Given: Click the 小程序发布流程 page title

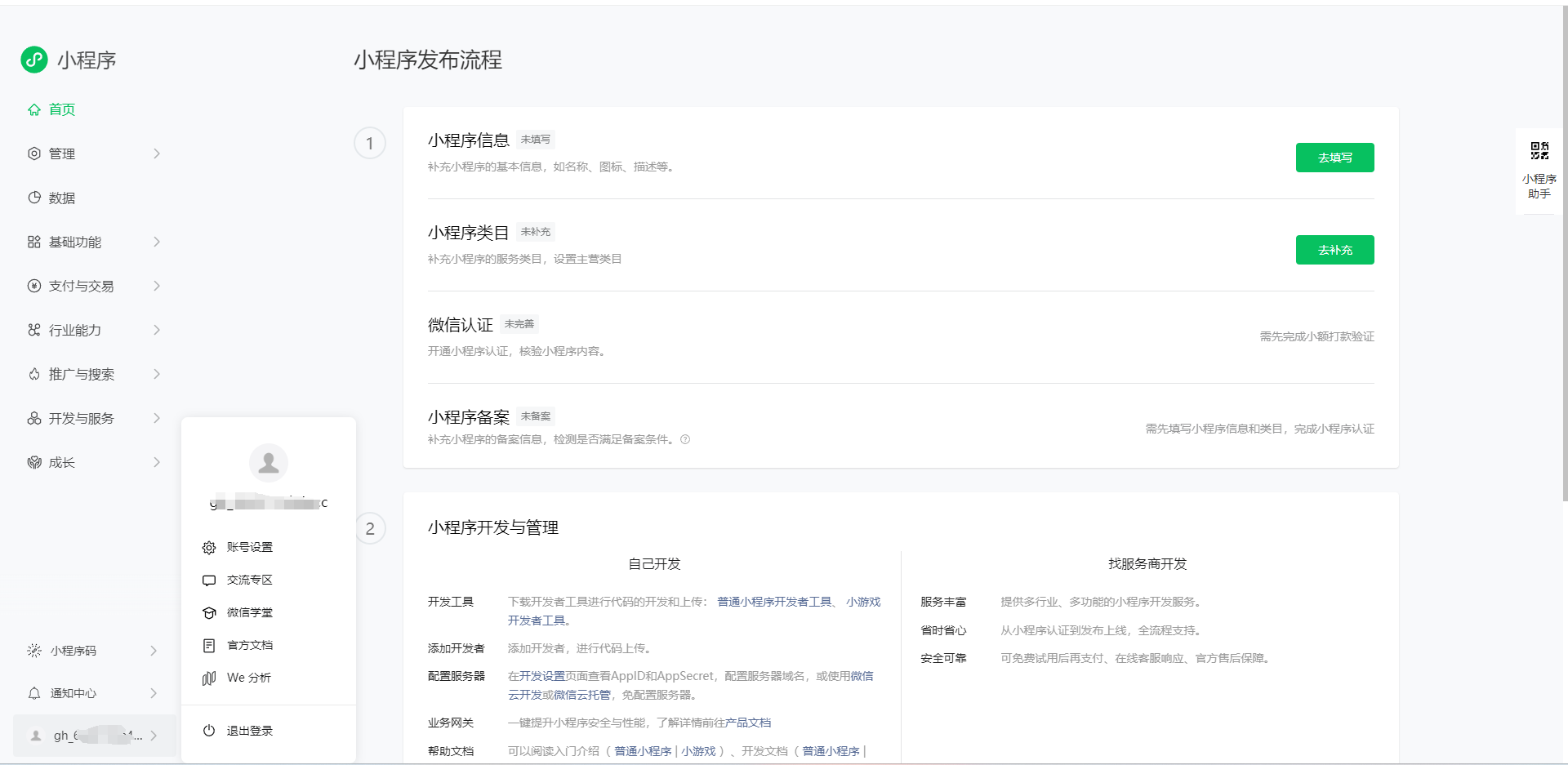Looking at the screenshot, I should (x=428, y=60).
